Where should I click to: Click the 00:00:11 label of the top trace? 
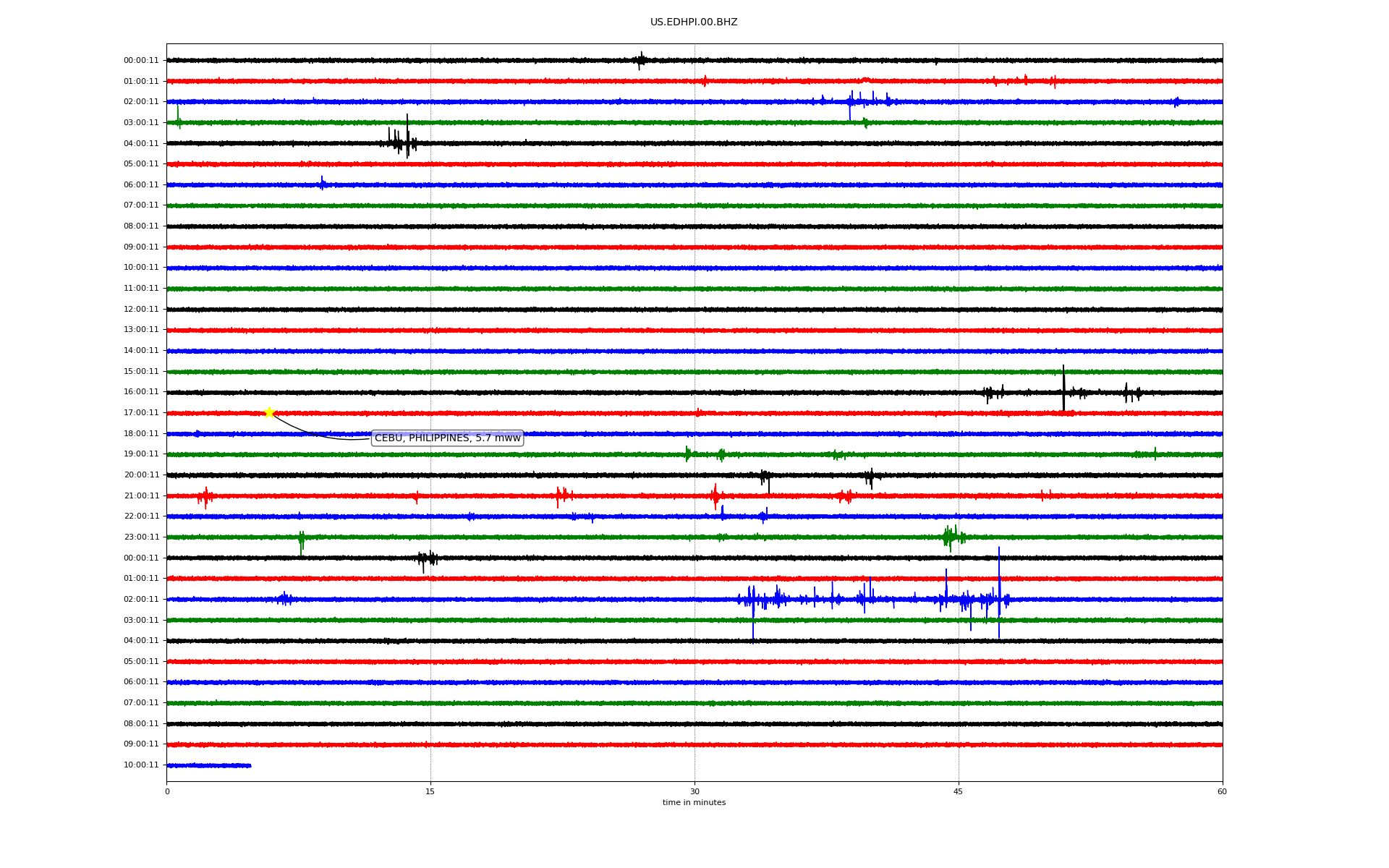[x=141, y=61]
